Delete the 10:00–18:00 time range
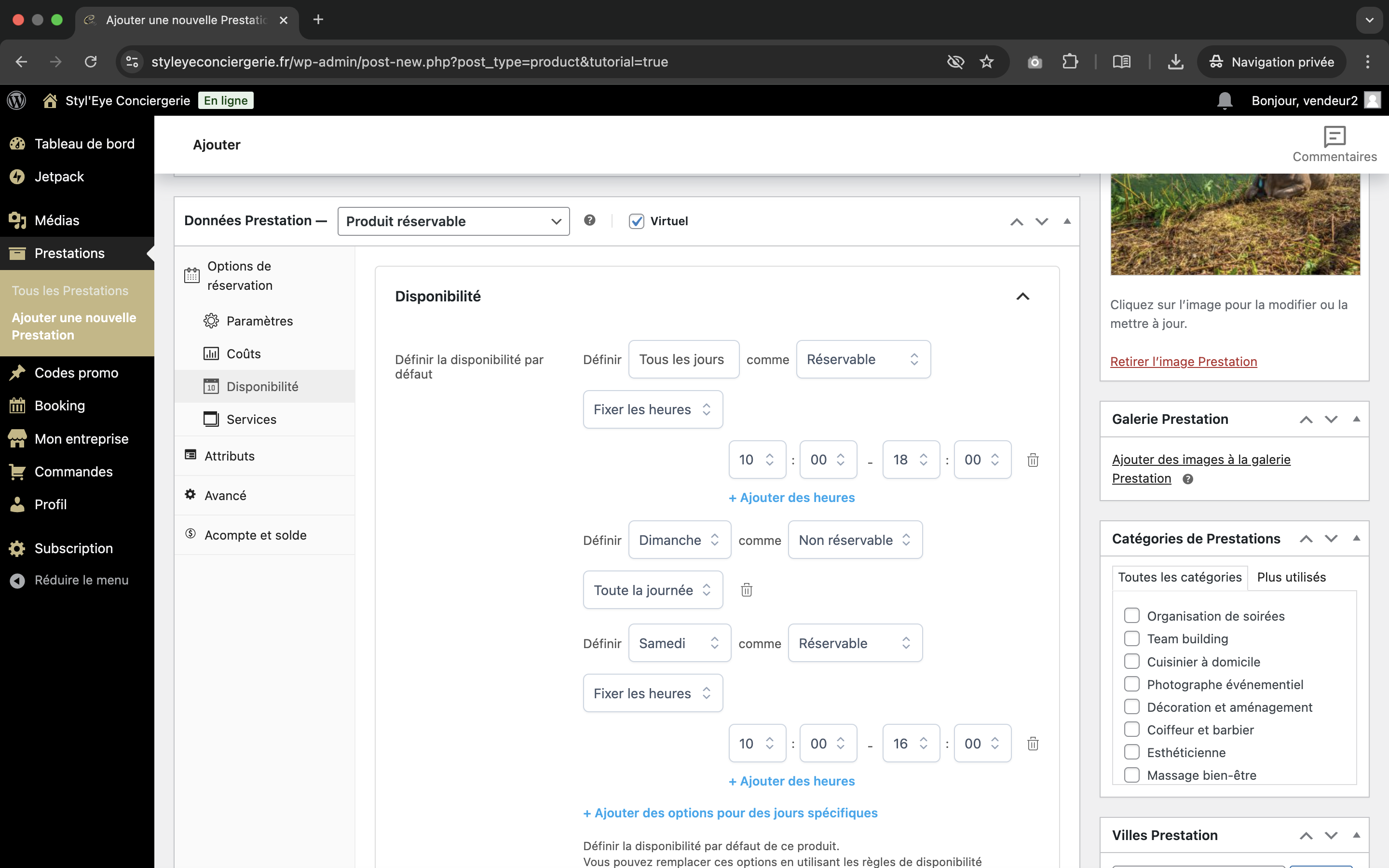Screen dimensions: 1389x868 click(x=1033, y=460)
